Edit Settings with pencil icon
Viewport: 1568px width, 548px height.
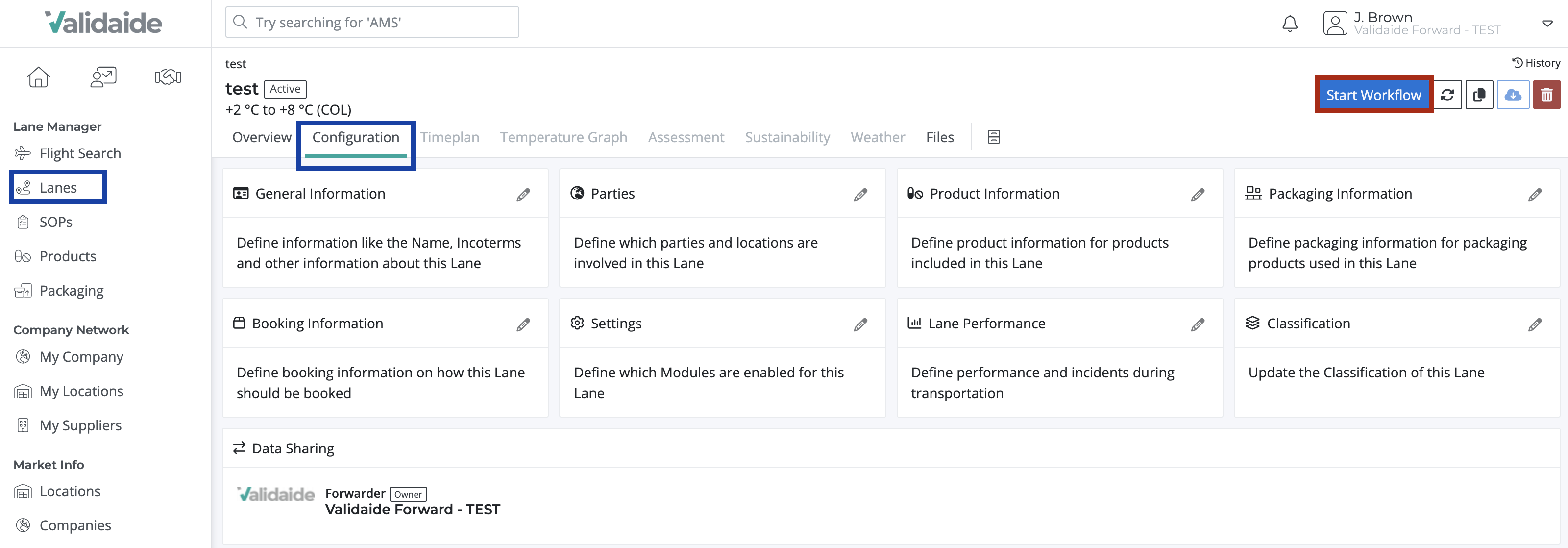pyautogui.click(x=860, y=324)
